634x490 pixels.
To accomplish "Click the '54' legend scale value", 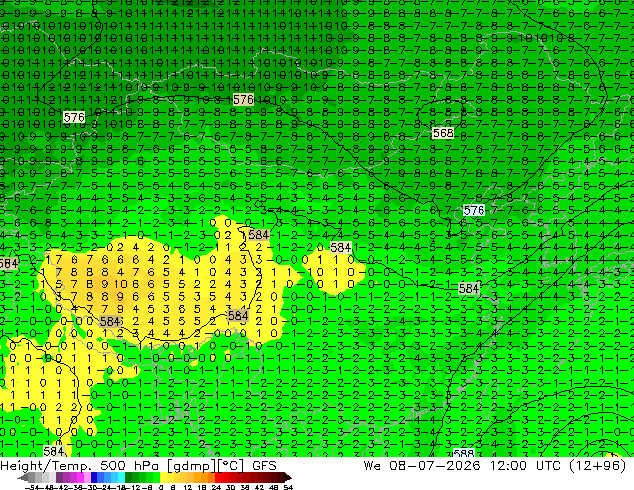I will (288, 487).
